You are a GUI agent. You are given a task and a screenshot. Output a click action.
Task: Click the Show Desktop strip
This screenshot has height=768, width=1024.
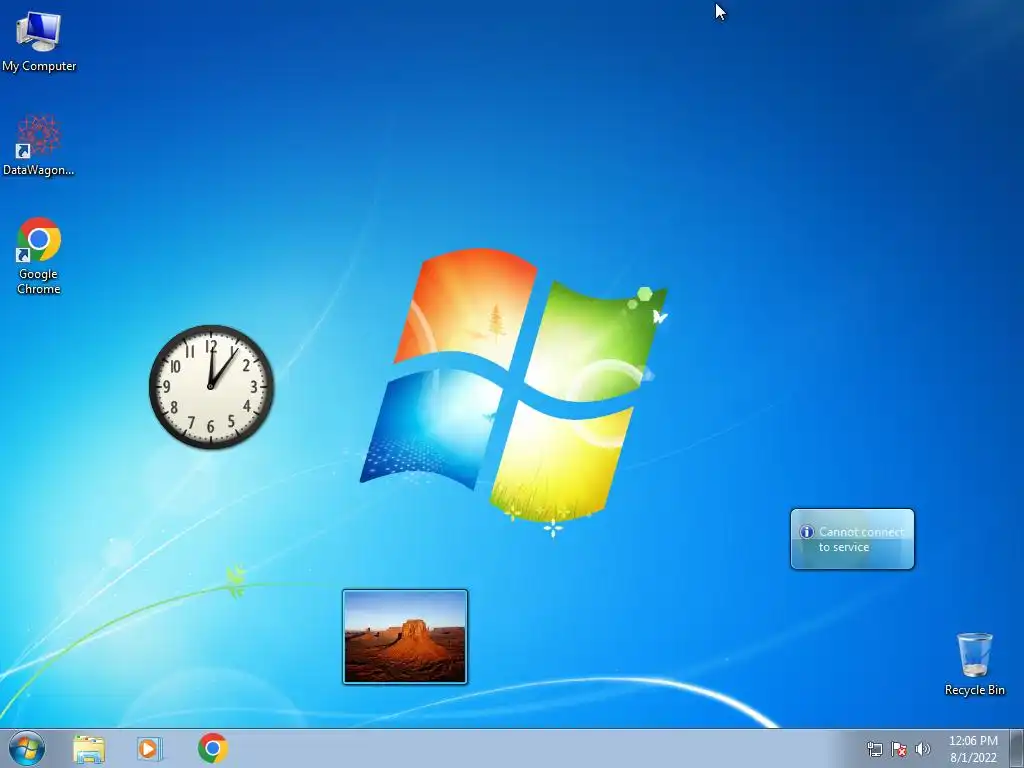point(1016,749)
